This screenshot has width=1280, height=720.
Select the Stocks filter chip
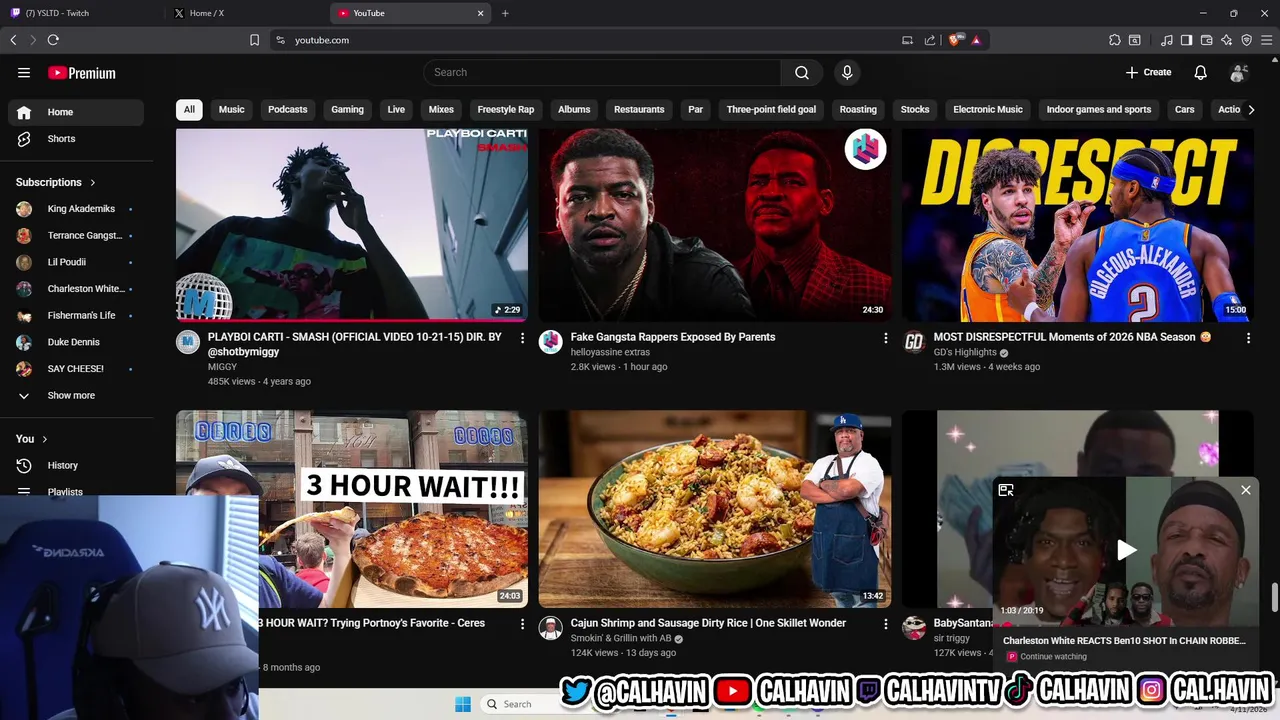(915, 109)
